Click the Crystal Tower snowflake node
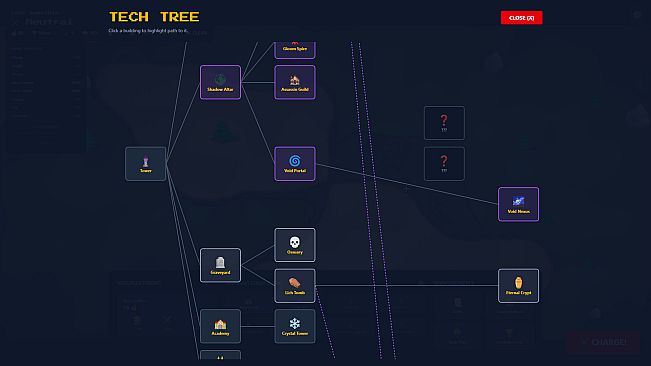 tap(295, 326)
